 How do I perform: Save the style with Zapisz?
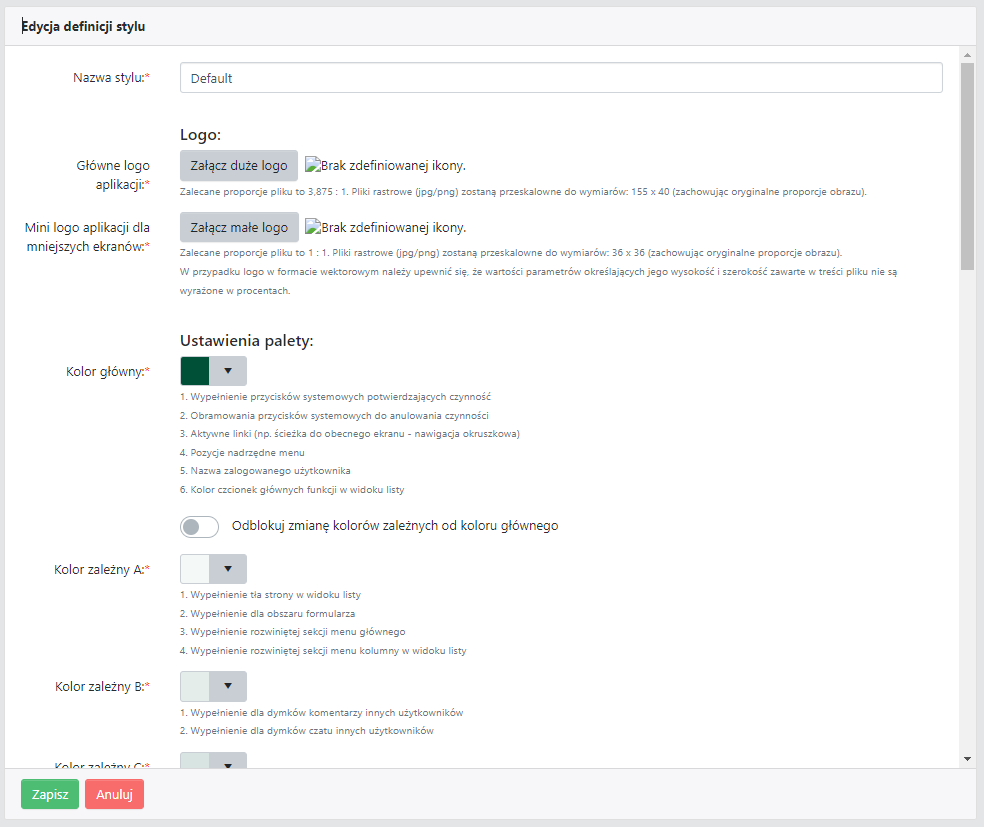coord(50,794)
